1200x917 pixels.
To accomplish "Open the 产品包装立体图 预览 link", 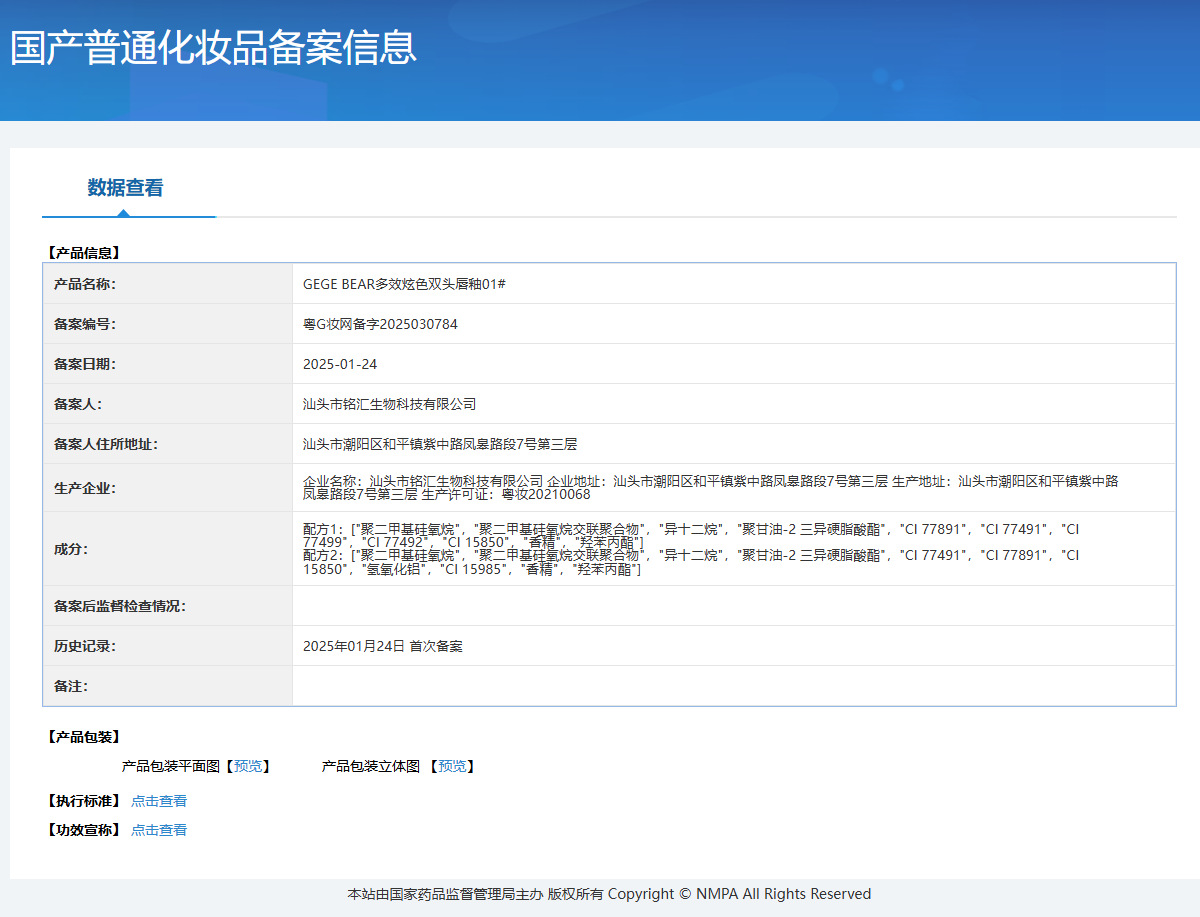I will tap(453, 766).
